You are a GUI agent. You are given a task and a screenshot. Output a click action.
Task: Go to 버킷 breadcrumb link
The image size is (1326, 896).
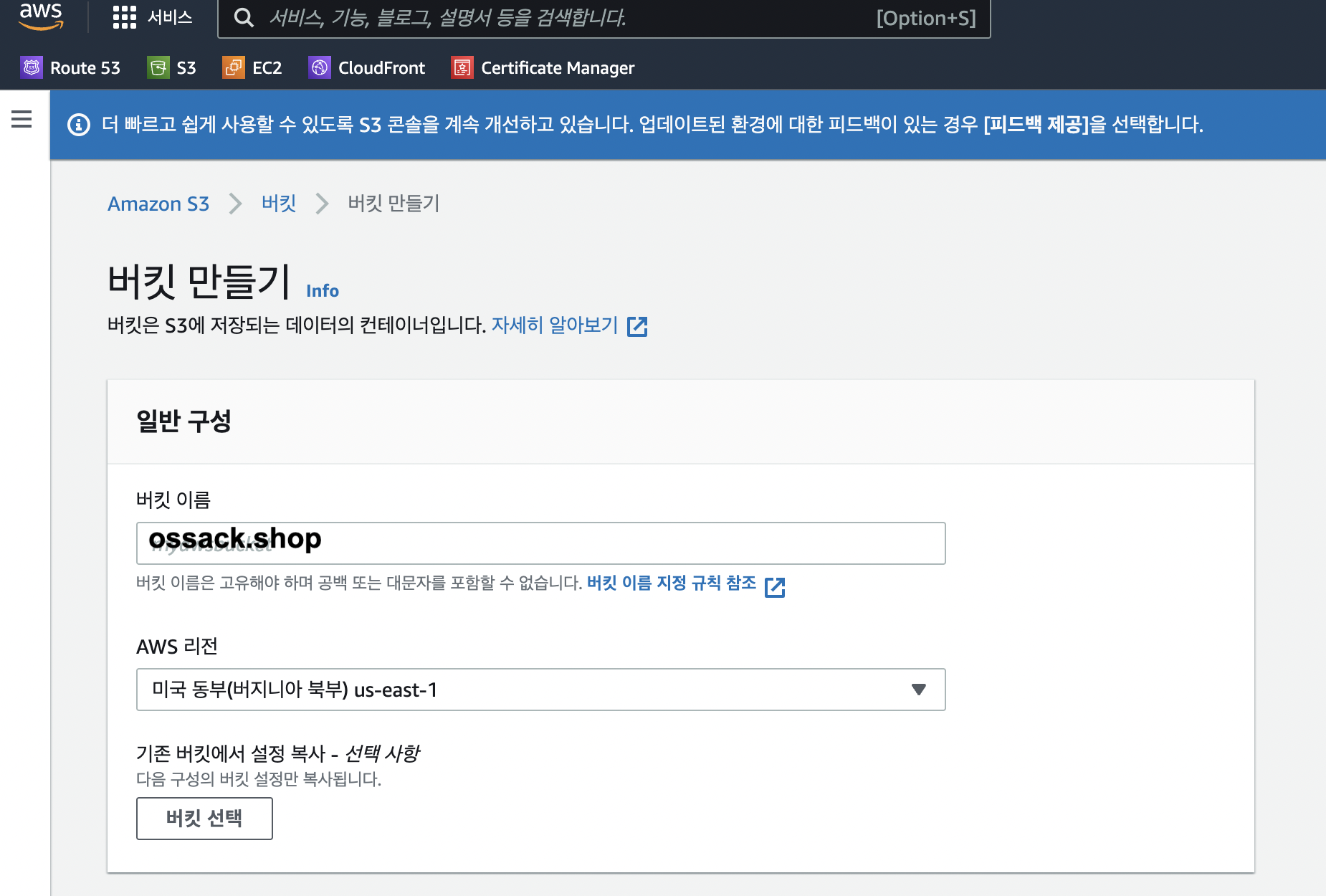pos(279,204)
